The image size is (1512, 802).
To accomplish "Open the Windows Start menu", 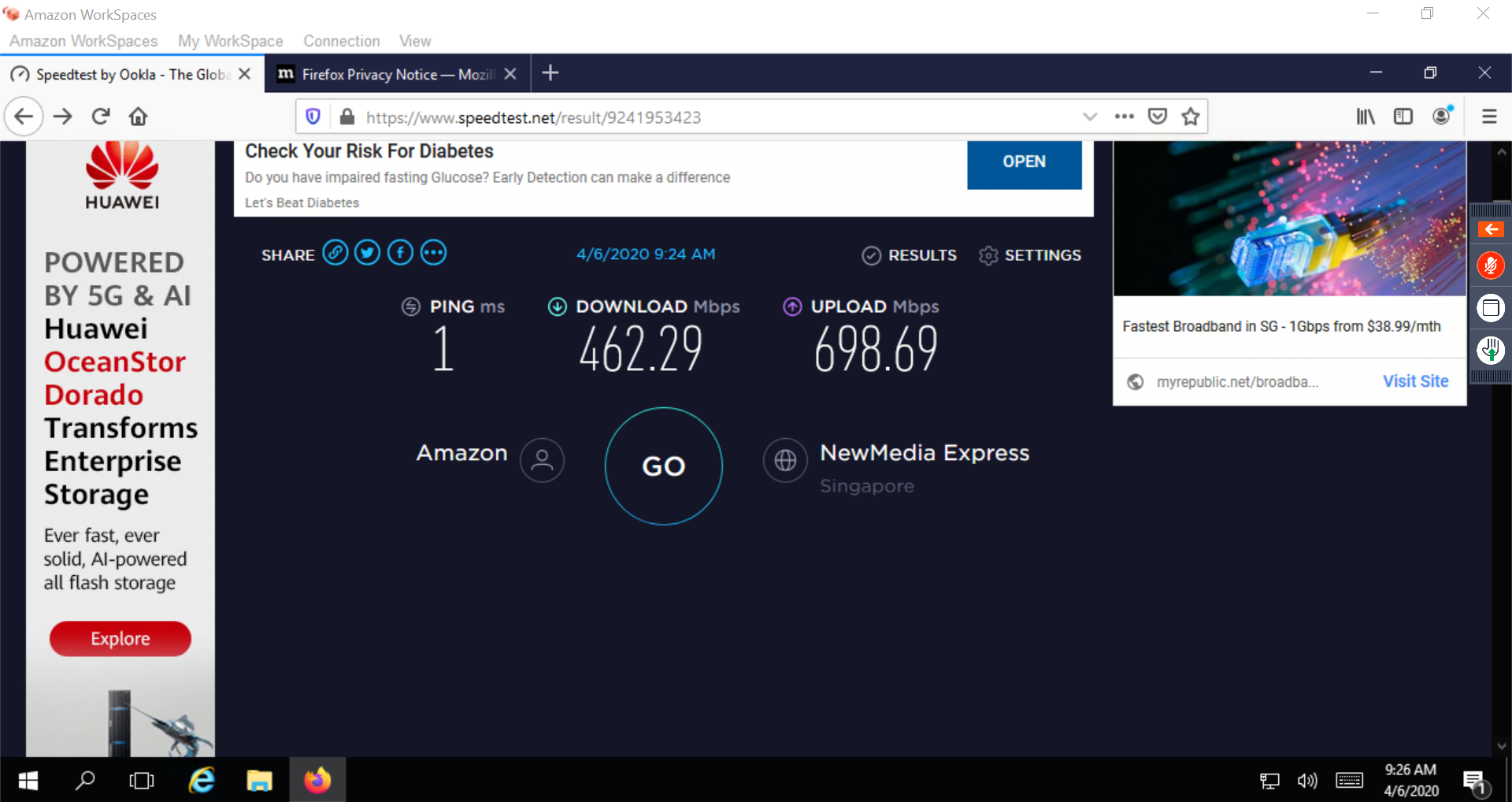I will [28, 780].
